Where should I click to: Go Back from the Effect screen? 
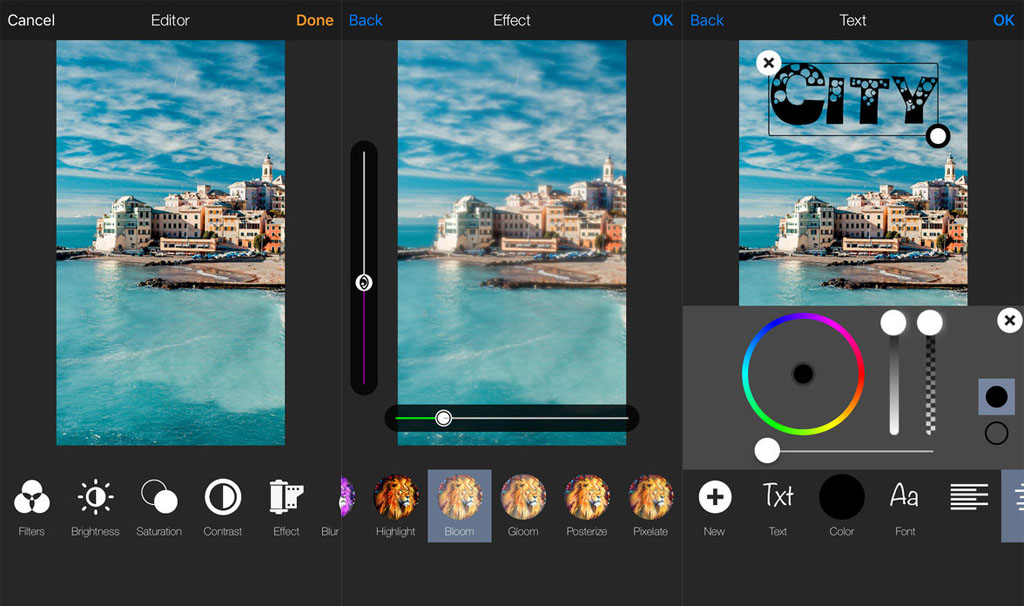point(365,20)
